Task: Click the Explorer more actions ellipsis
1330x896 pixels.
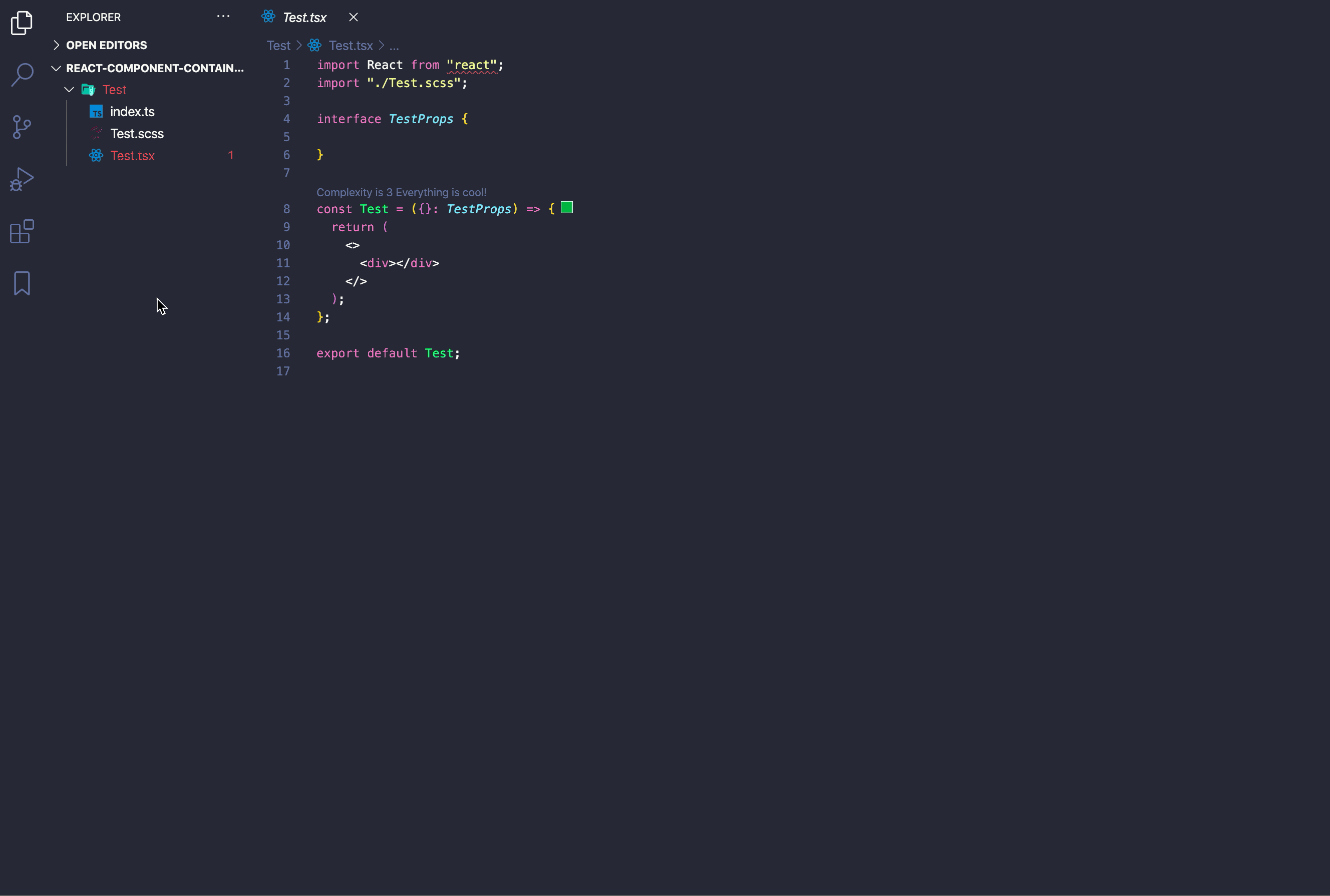Action: click(x=223, y=17)
